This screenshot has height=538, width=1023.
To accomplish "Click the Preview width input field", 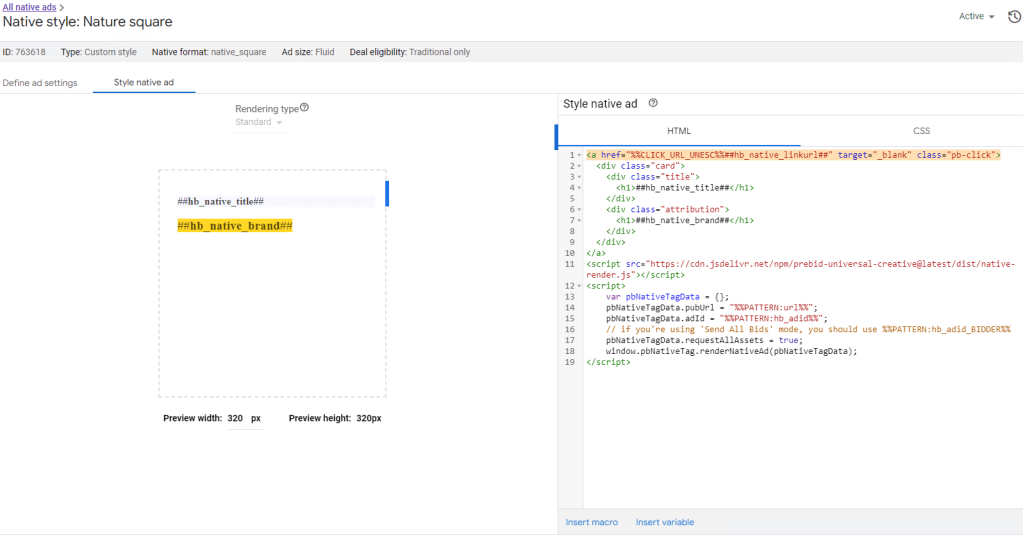I will [236, 419].
